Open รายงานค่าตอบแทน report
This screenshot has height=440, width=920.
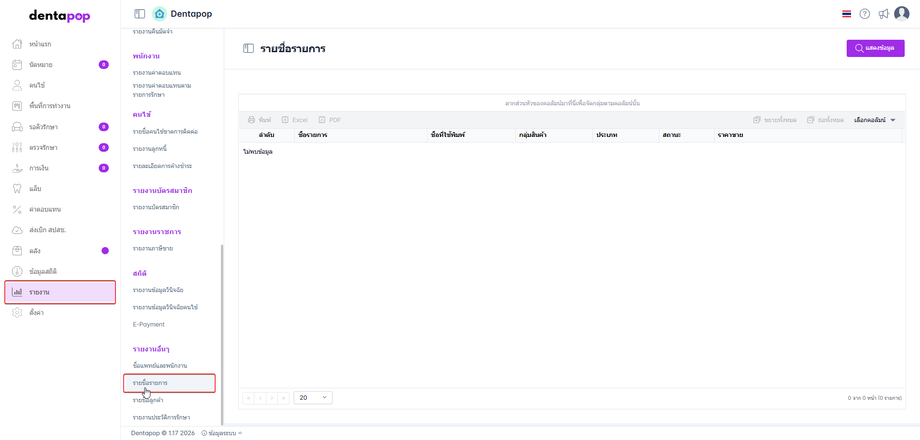pos(157,73)
